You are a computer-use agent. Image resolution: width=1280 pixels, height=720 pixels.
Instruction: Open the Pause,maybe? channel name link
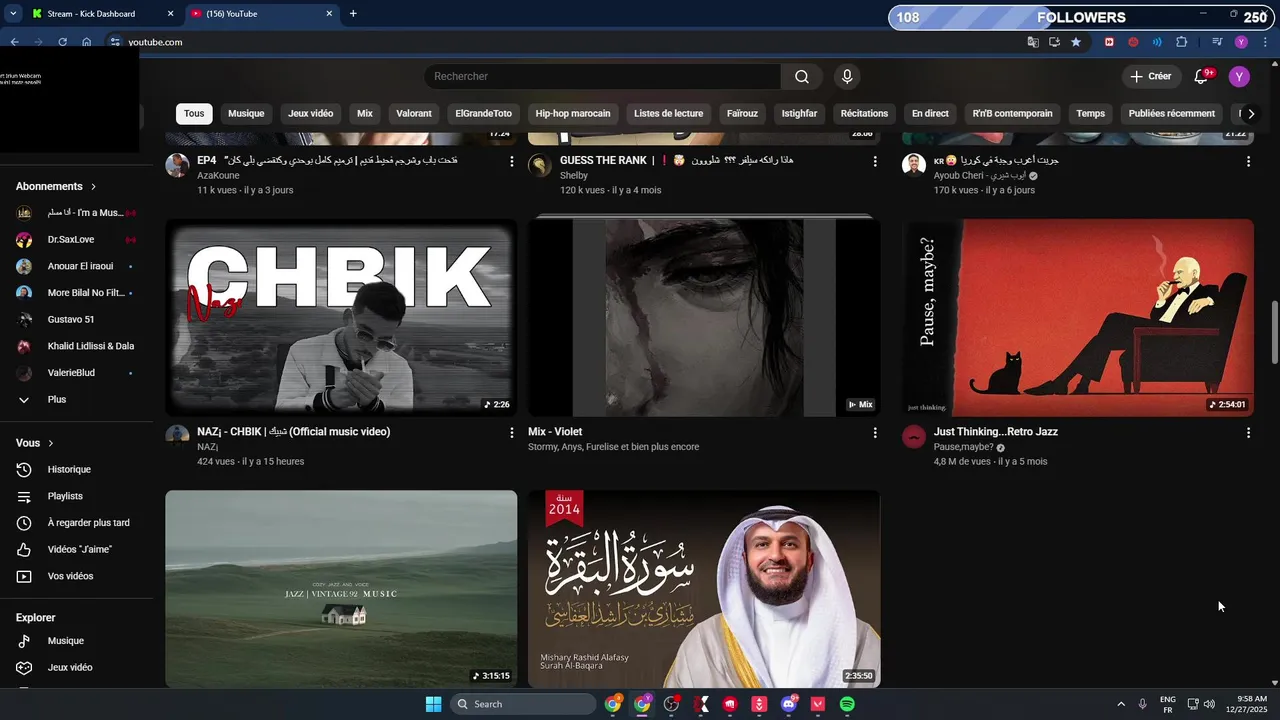963,447
